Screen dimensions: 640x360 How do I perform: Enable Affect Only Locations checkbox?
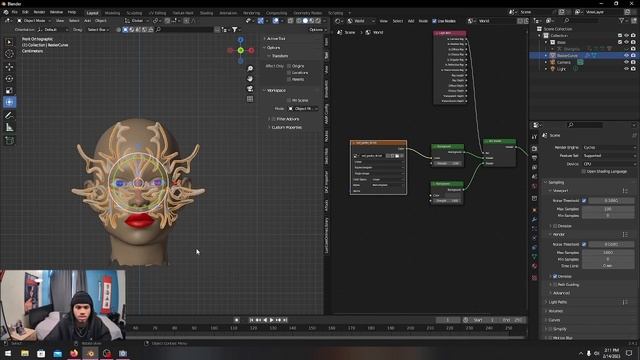pyautogui.click(x=289, y=73)
